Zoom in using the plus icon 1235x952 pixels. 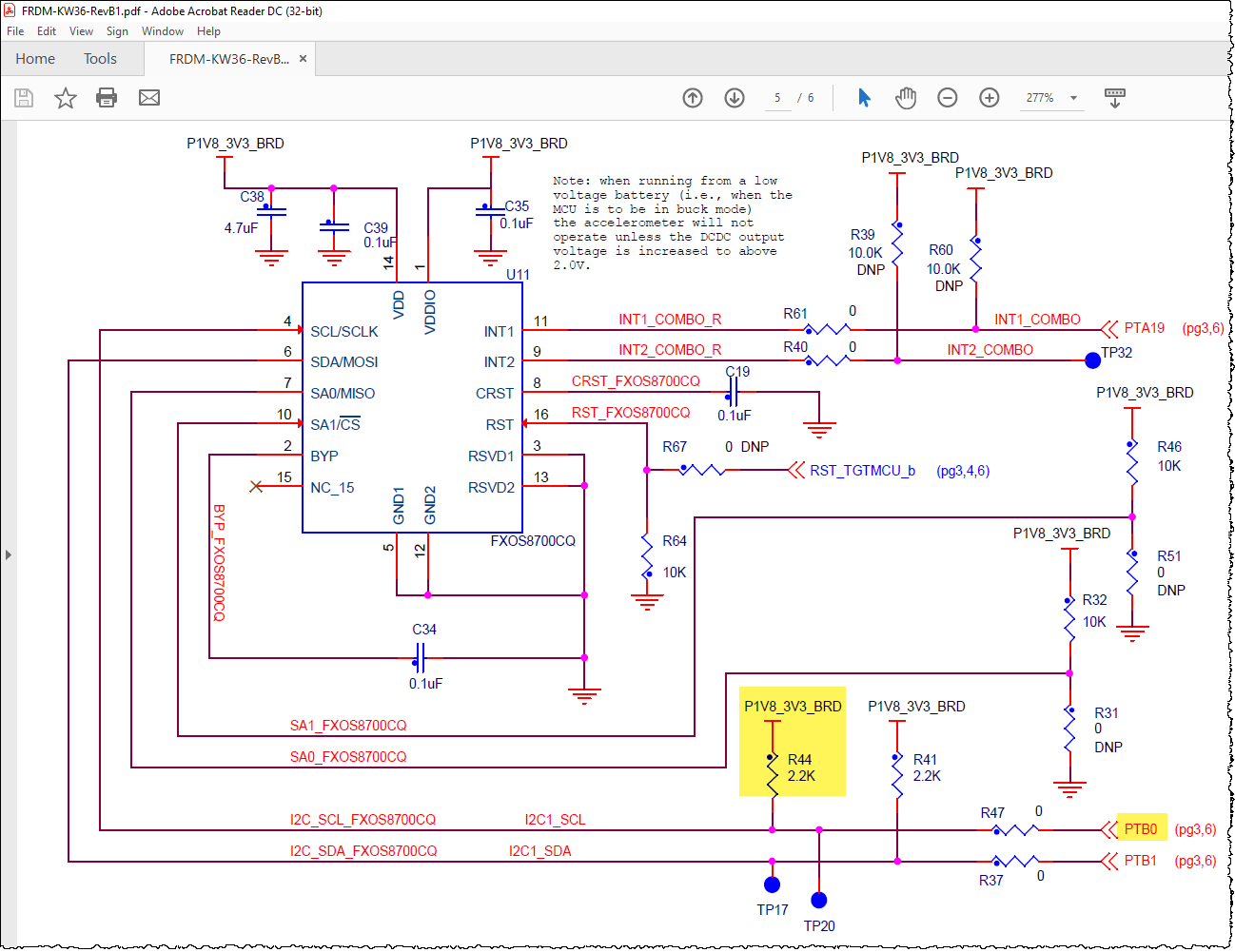click(x=989, y=98)
